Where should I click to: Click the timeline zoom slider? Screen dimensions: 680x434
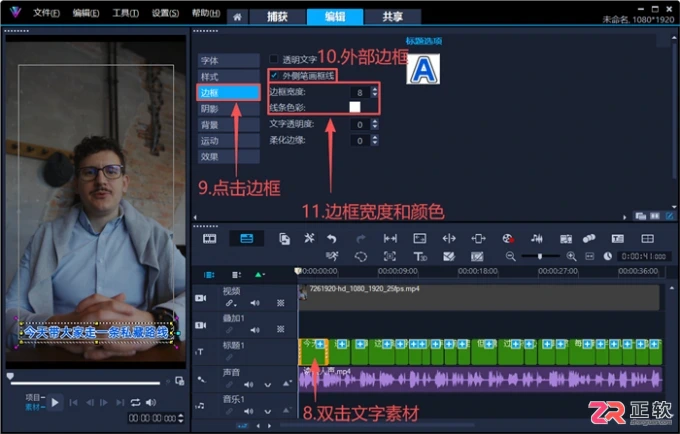540,257
